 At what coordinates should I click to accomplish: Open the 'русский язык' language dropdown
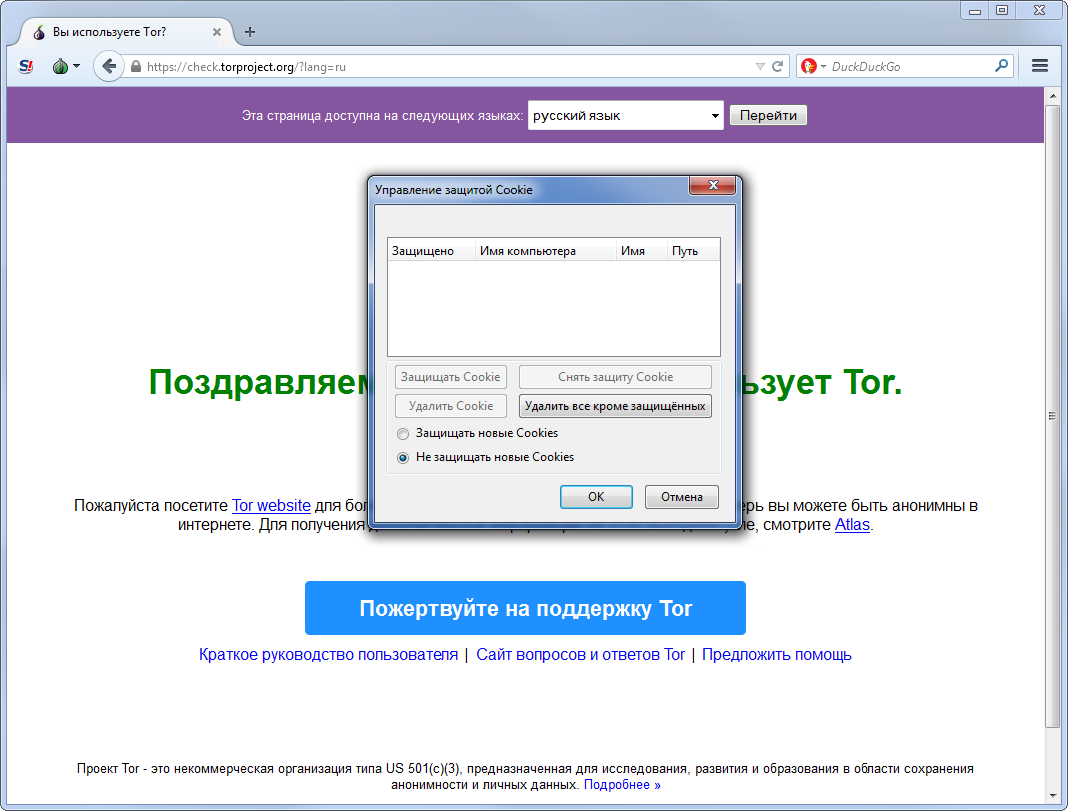coord(625,116)
